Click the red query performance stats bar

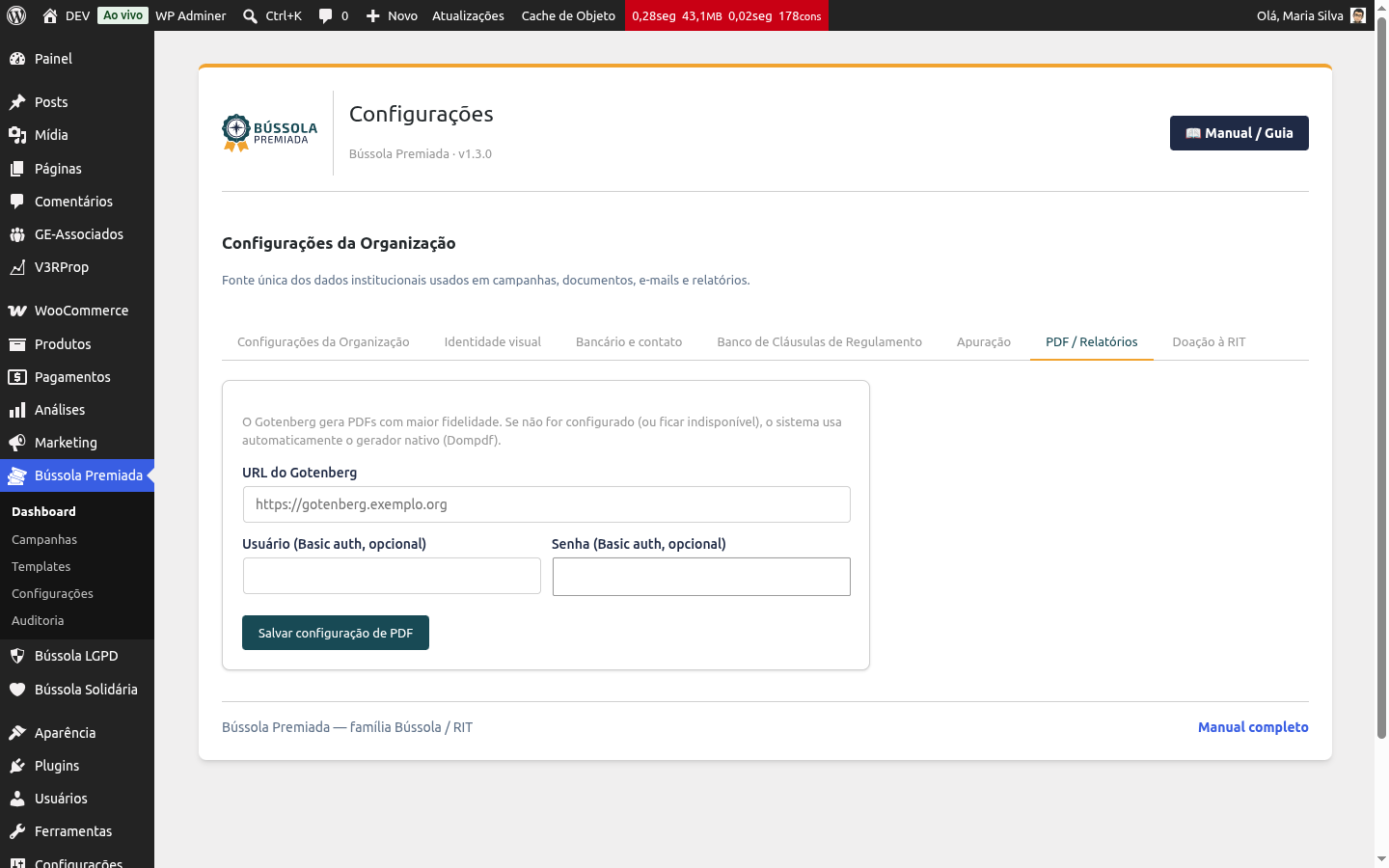point(726,15)
